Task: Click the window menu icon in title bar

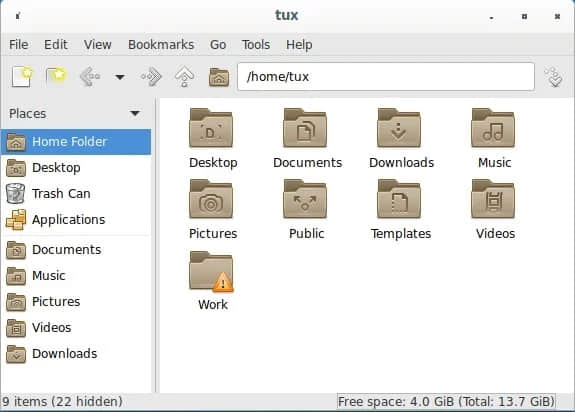Action: click(x=18, y=16)
